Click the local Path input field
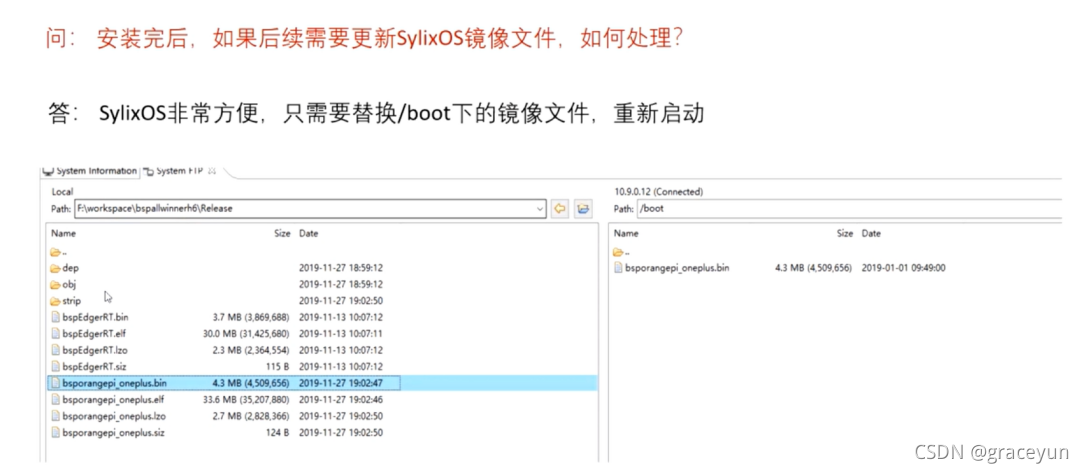 [310, 208]
